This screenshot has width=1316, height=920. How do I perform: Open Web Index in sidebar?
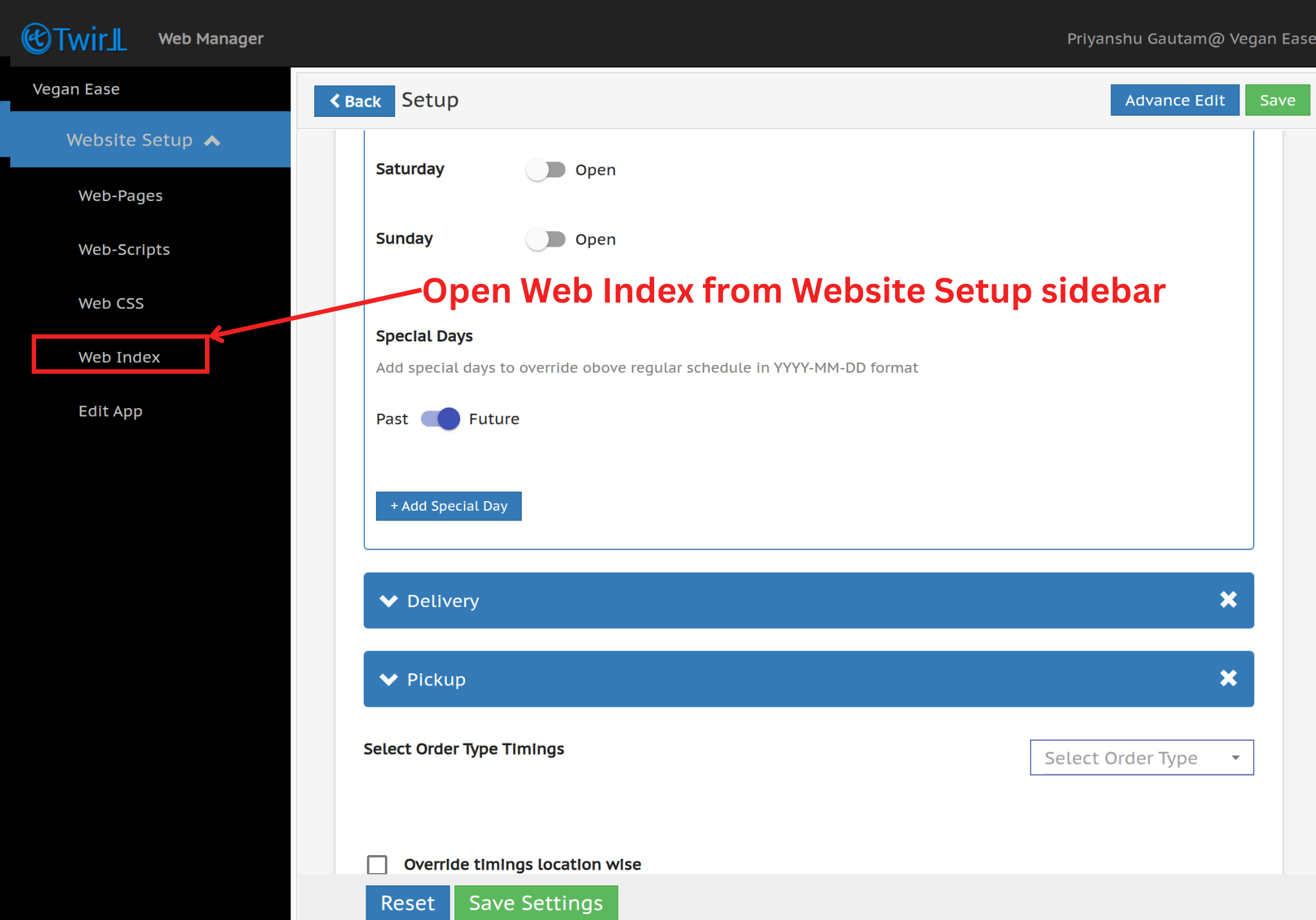(x=120, y=357)
